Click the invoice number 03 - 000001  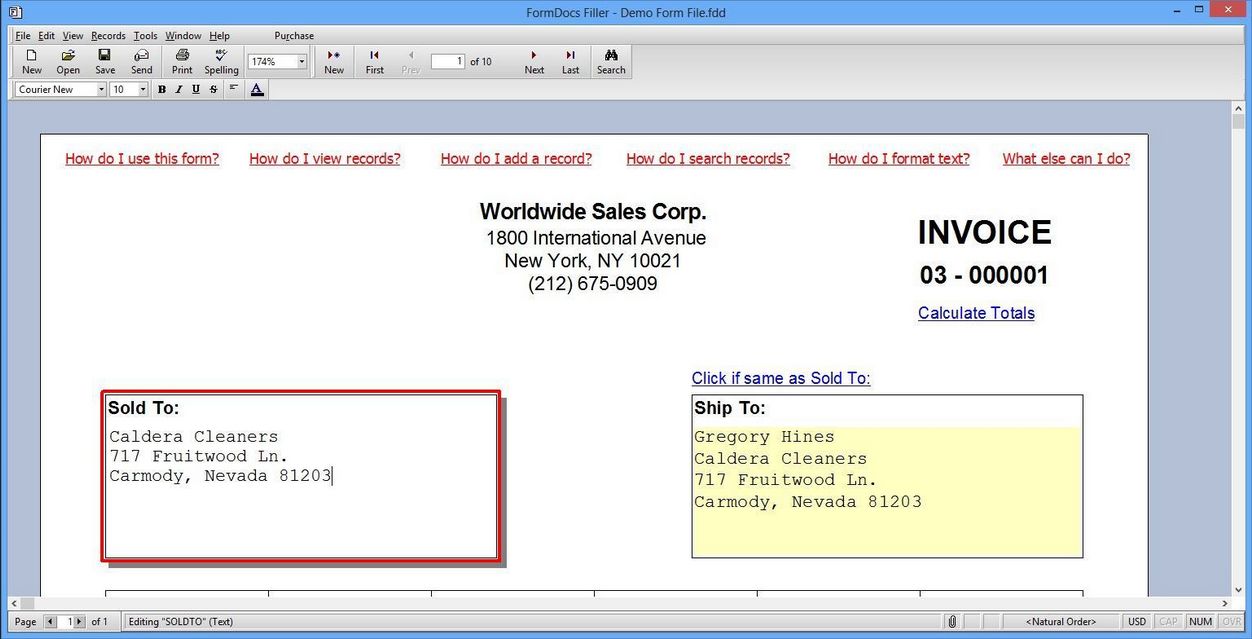click(984, 276)
